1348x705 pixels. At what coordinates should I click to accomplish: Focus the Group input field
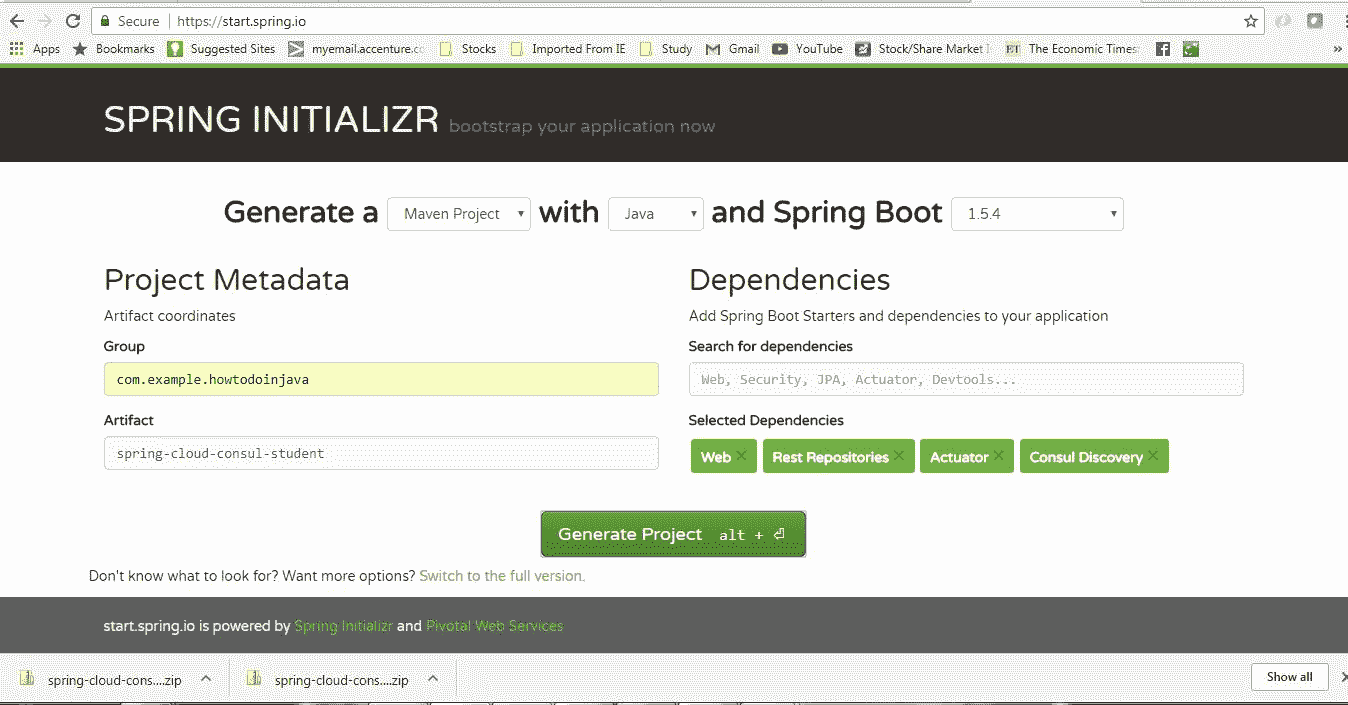click(x=381, y=379)
